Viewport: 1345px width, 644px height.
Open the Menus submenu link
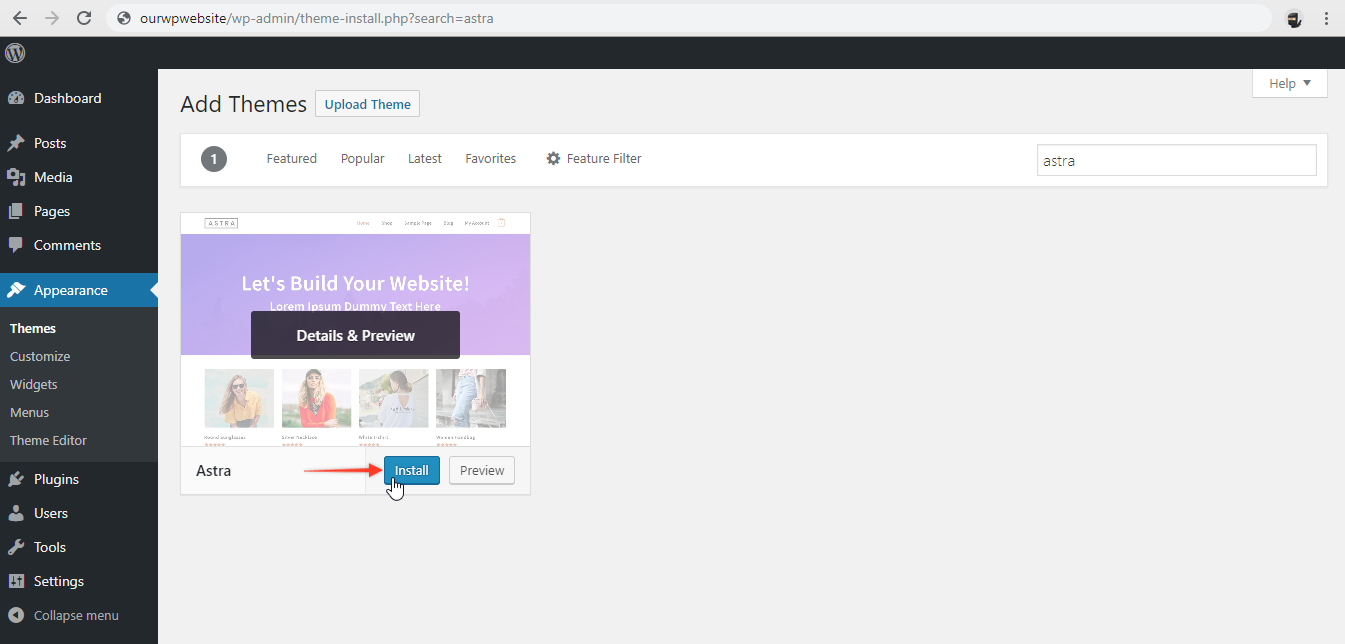29,412
